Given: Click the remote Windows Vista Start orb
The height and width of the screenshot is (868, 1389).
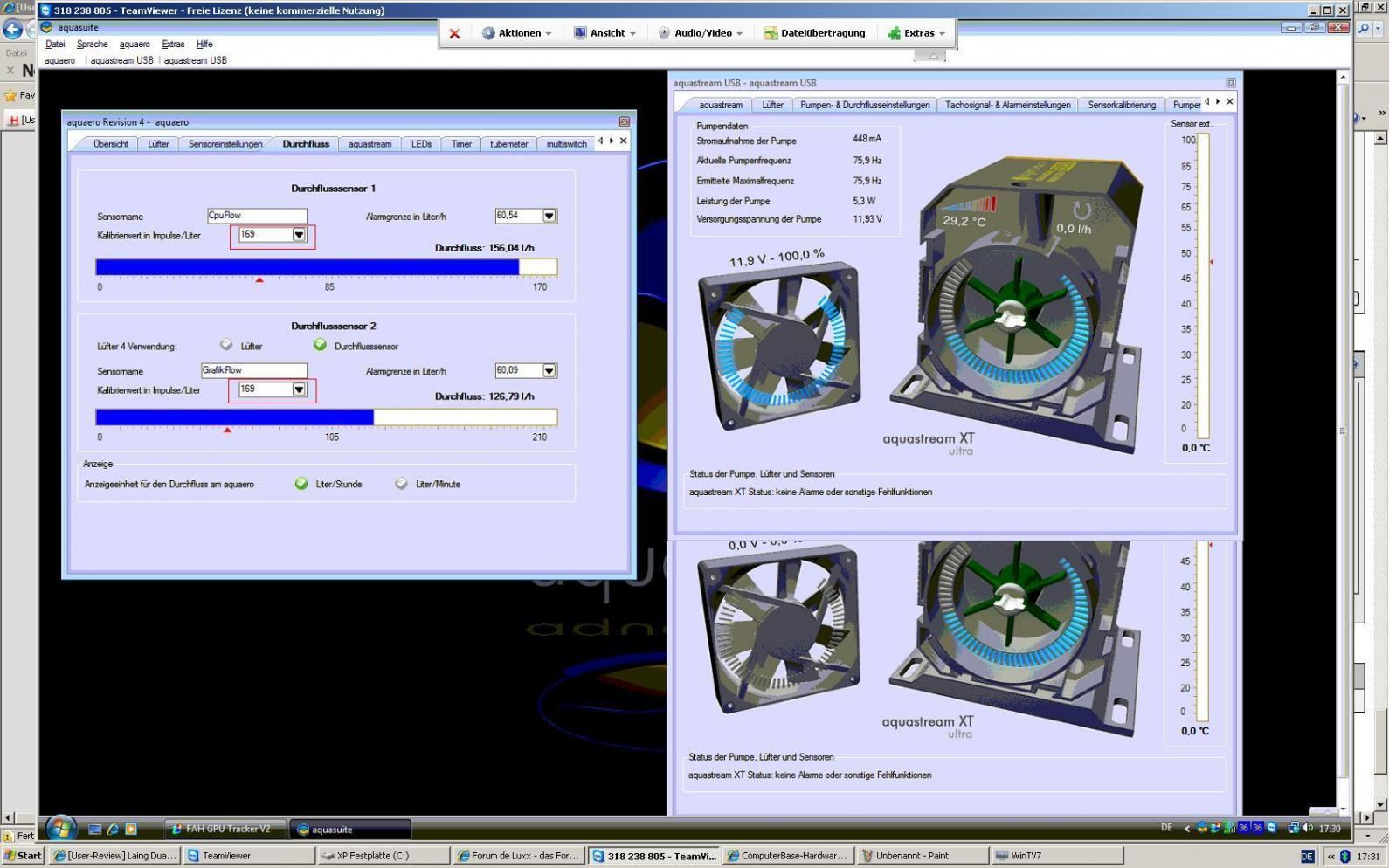Looking at the screenshot, I should (60, 828).
